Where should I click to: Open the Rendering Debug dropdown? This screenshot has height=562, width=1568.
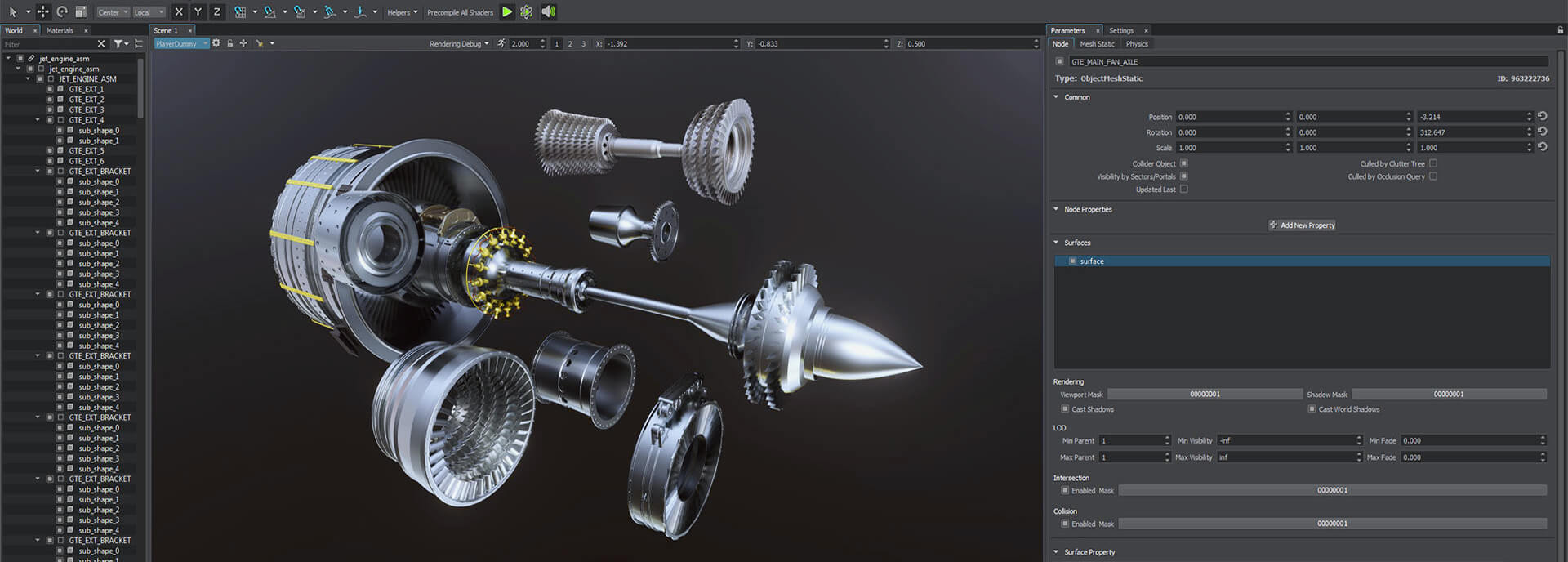point(459,44)
